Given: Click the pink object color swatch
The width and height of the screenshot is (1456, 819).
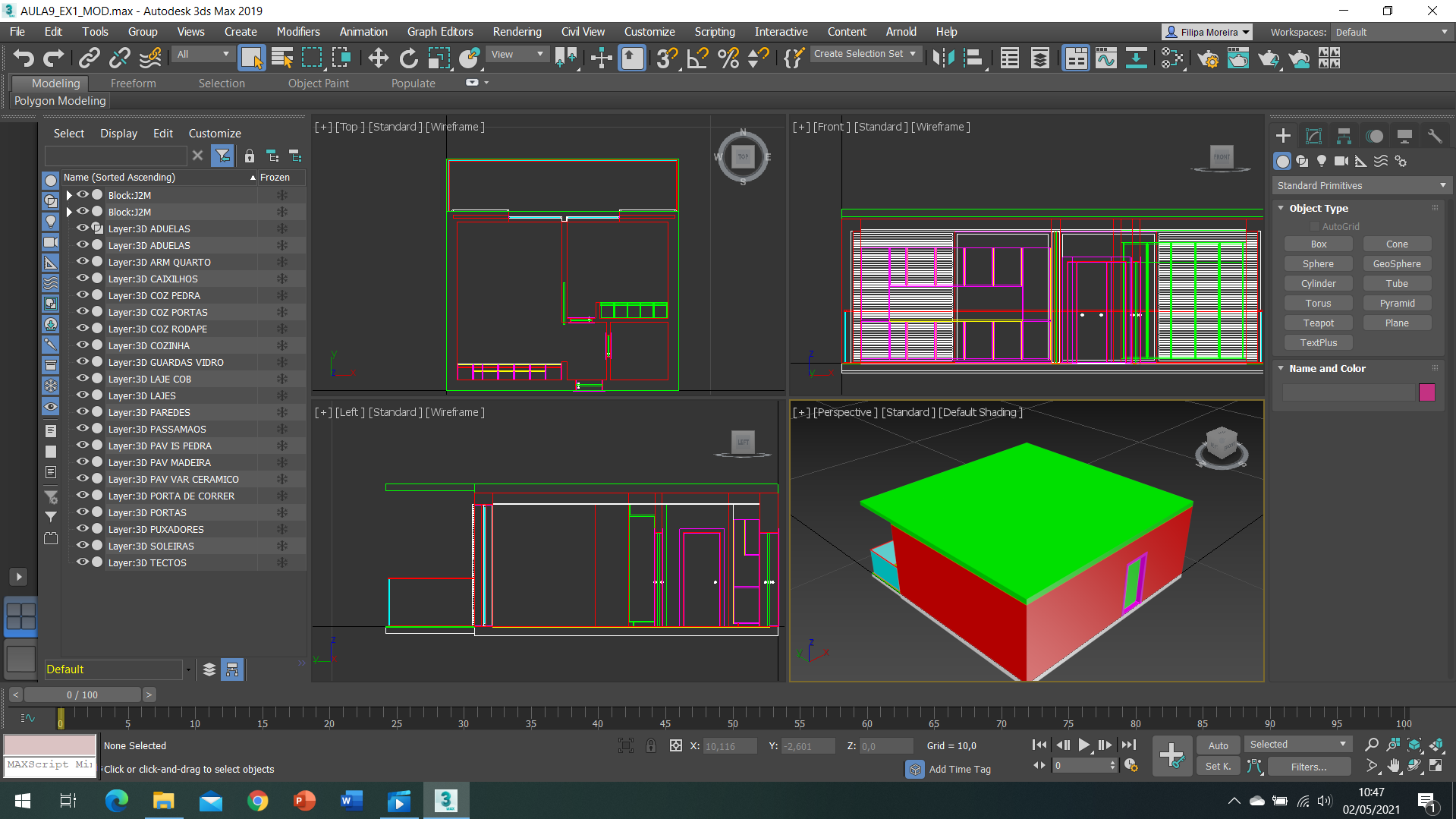Looking at the screenshot, I should 1426,392.
